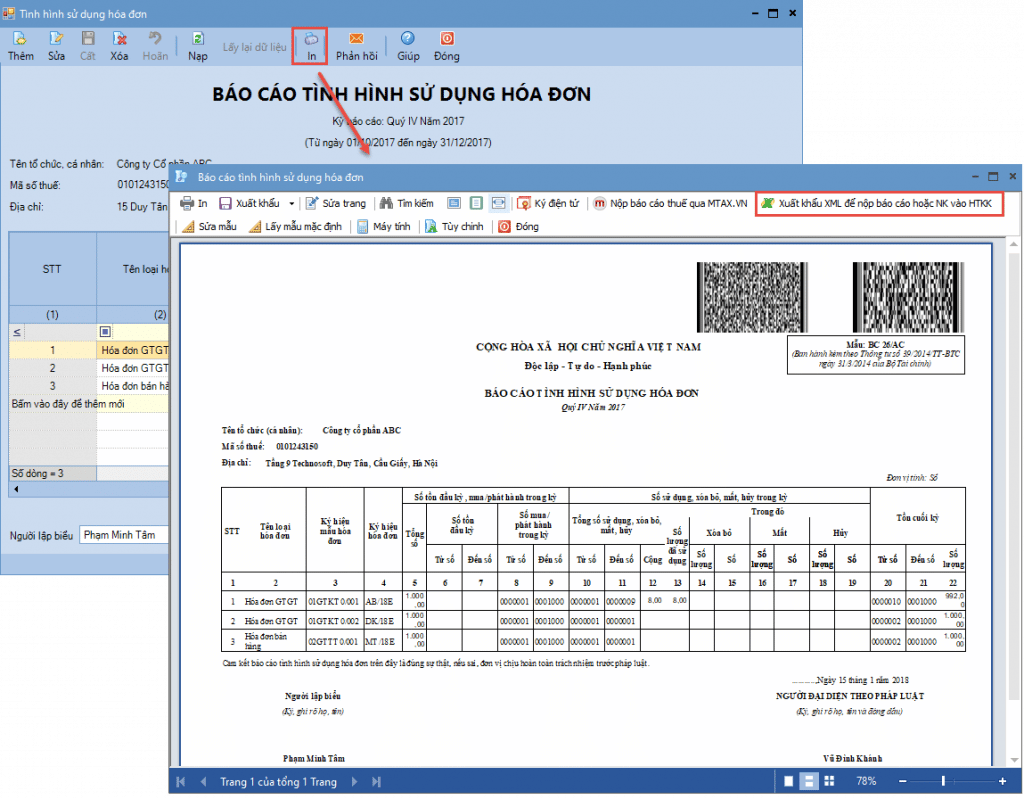Click the STT column header in the grid

click(x=52, y=269)
